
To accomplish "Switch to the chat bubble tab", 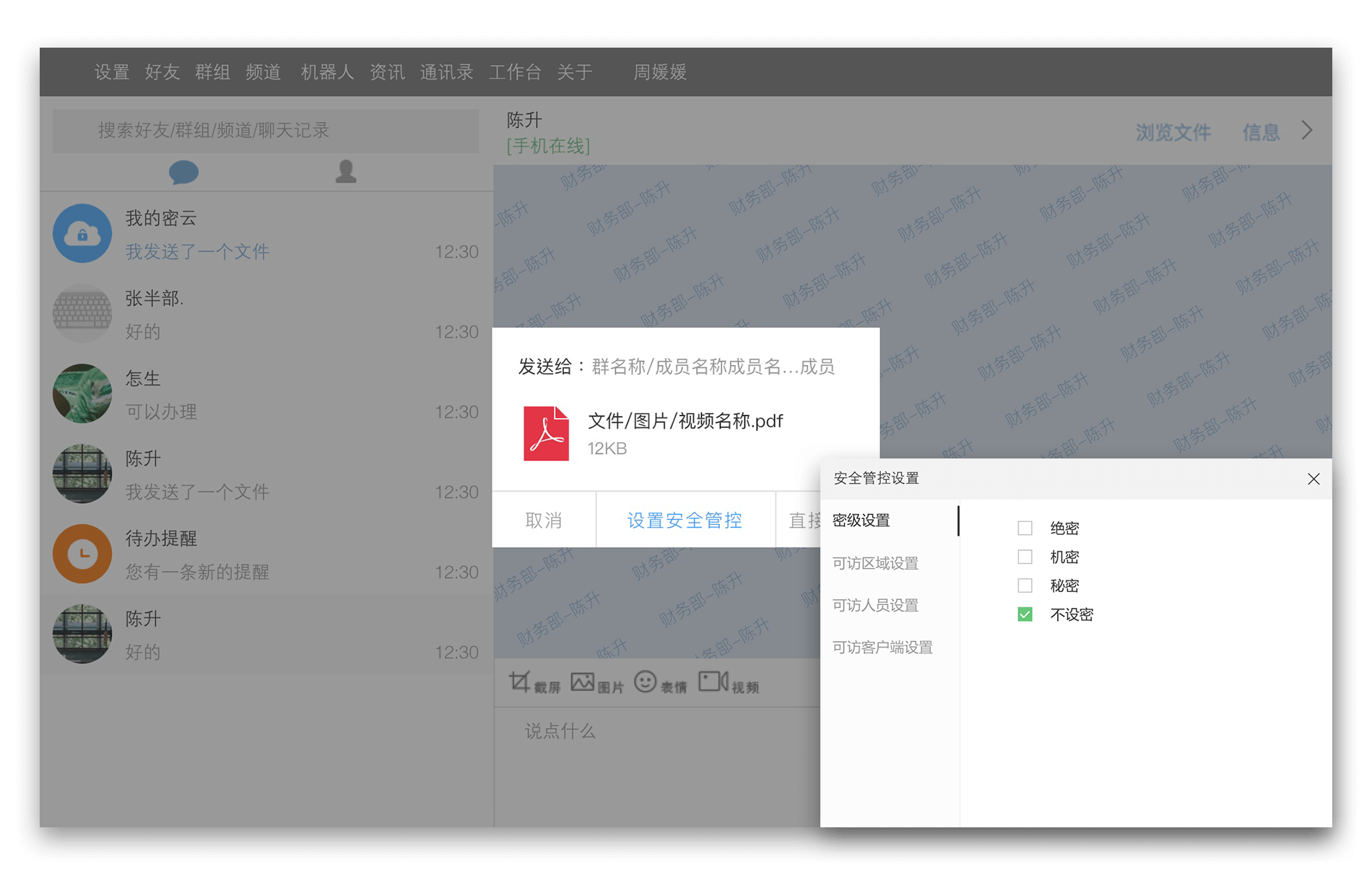I will coord(186,171).
